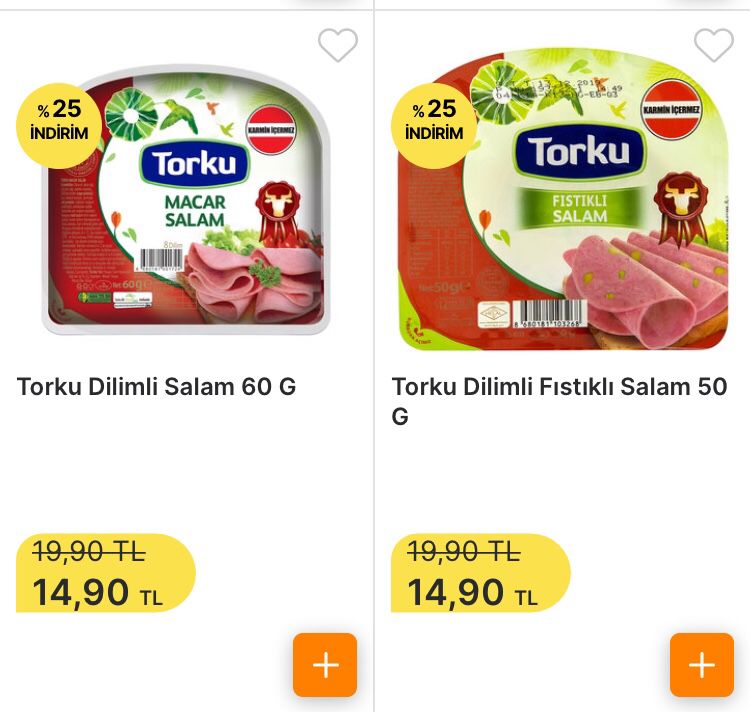Open the Torku Dilimli Salam 60 G title
The image size is (750, 712).
(x=156, y=386)
